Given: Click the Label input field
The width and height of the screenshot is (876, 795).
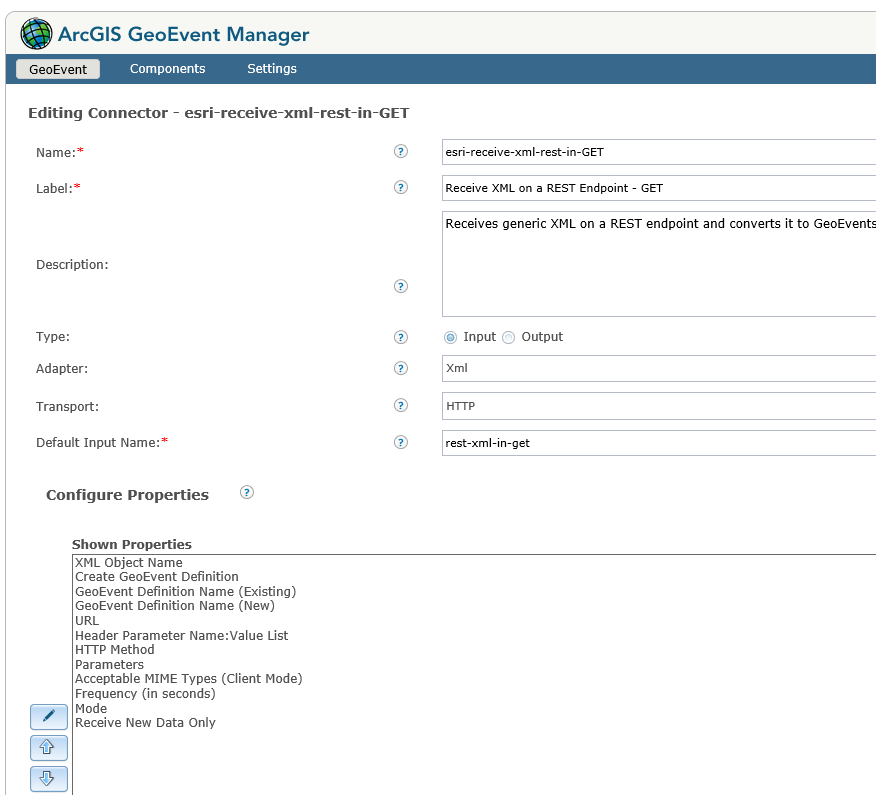Looking at the screenshot, I should pyautogui.click(x=659, y=188).
